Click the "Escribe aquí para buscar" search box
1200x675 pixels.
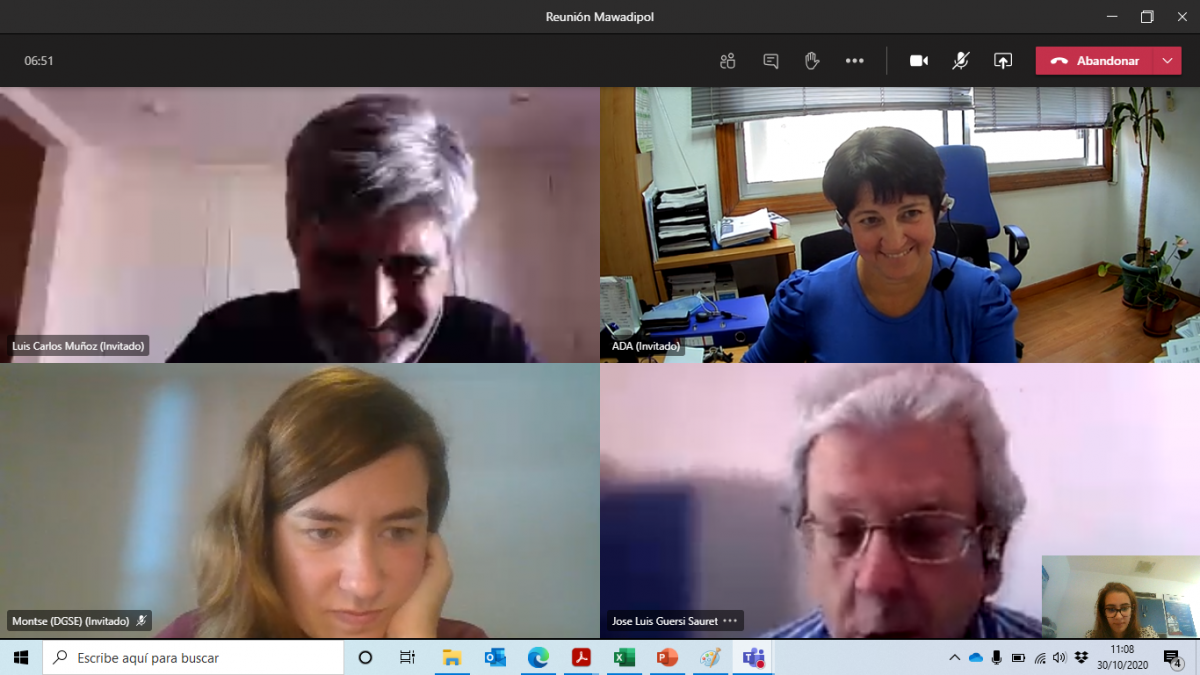[x=193, y=657]
